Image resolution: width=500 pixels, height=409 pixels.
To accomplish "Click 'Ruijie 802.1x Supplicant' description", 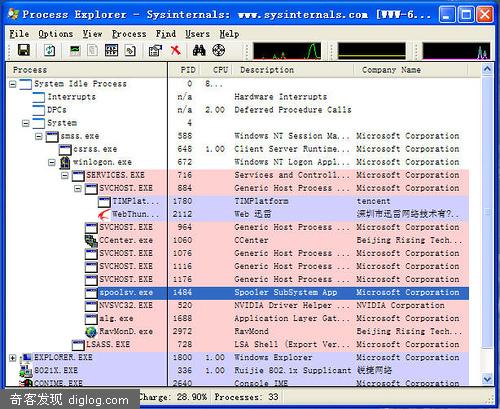I will tap(293, 371).
